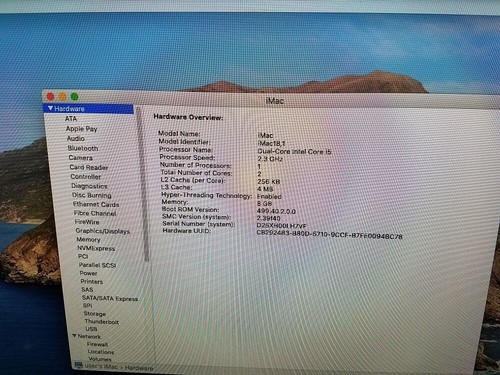This screenshot has height=375, width=500.
Task: Click the Hardware UUID value
Action: pos(329,234)
